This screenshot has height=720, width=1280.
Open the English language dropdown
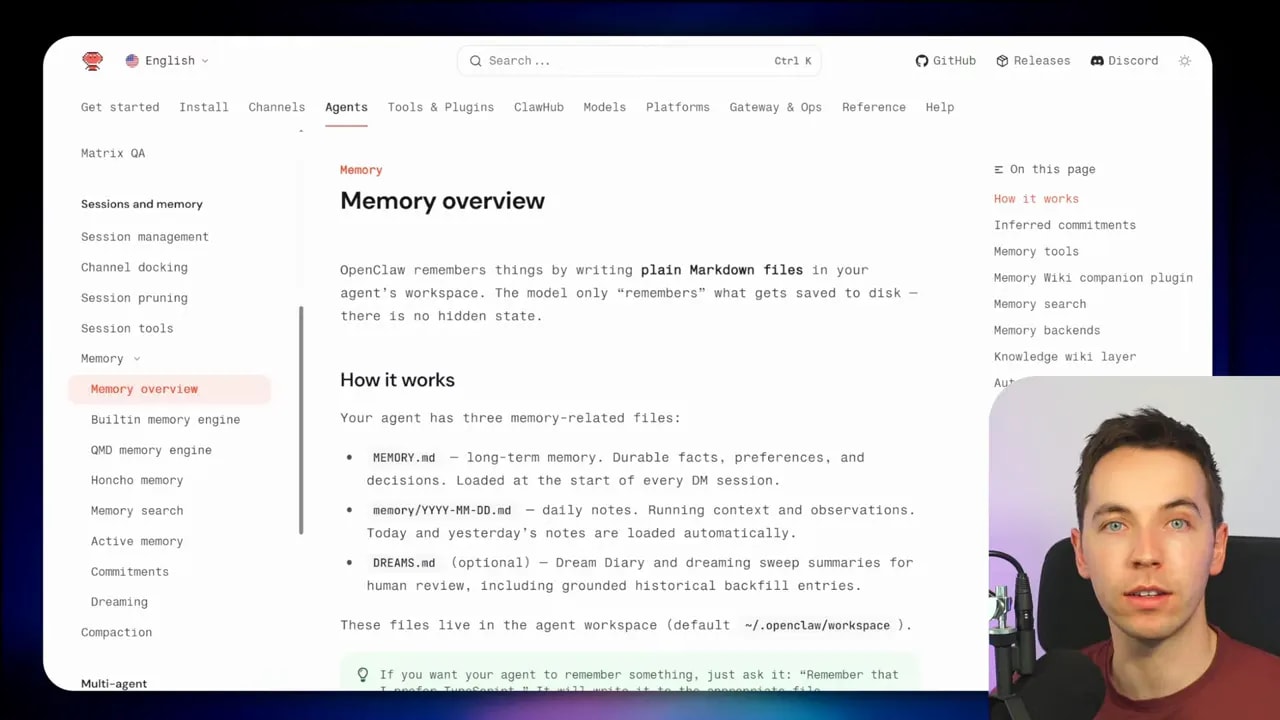[x=167, y=61]
